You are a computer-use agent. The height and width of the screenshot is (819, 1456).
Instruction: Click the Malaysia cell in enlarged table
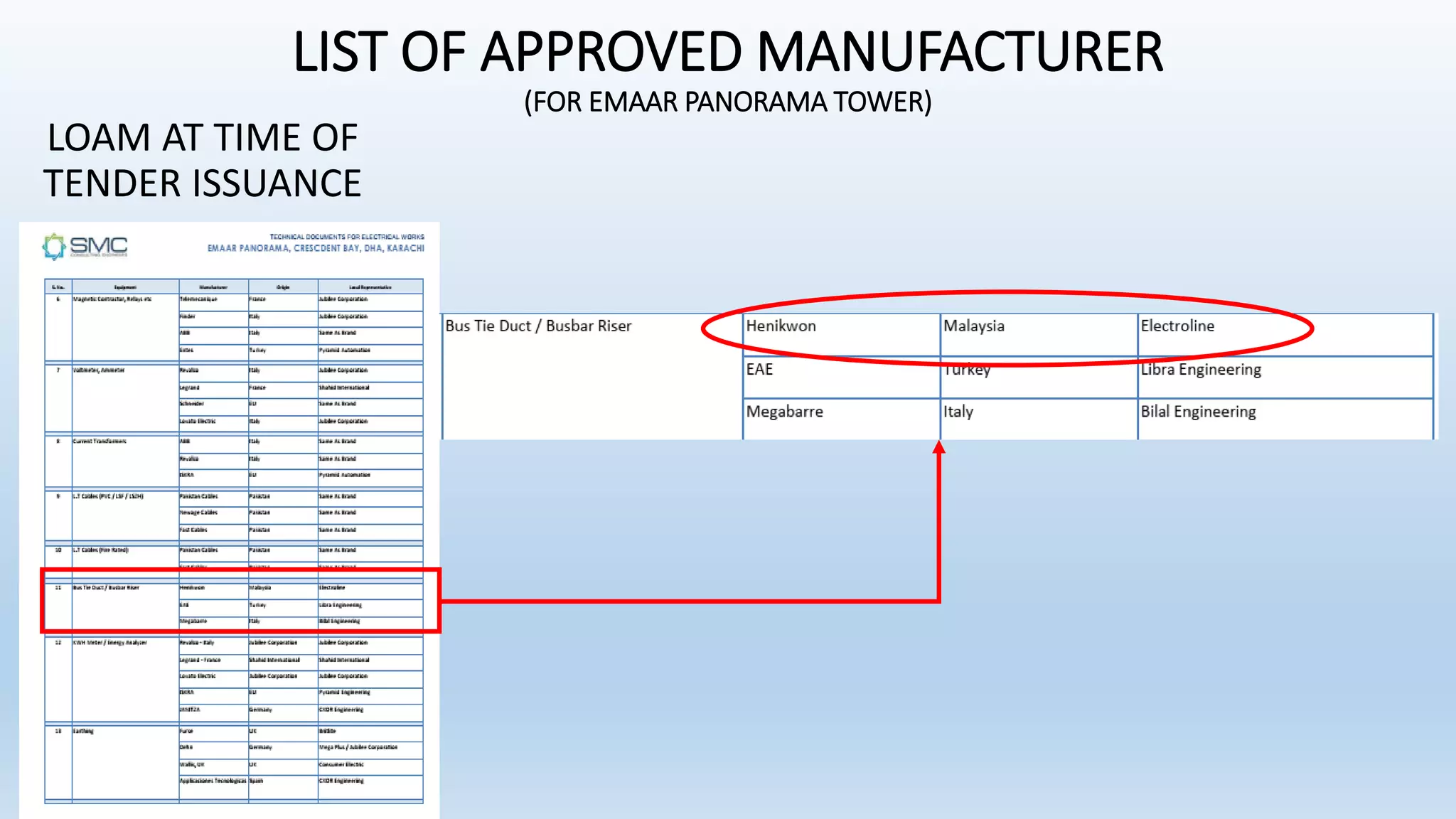974,326
